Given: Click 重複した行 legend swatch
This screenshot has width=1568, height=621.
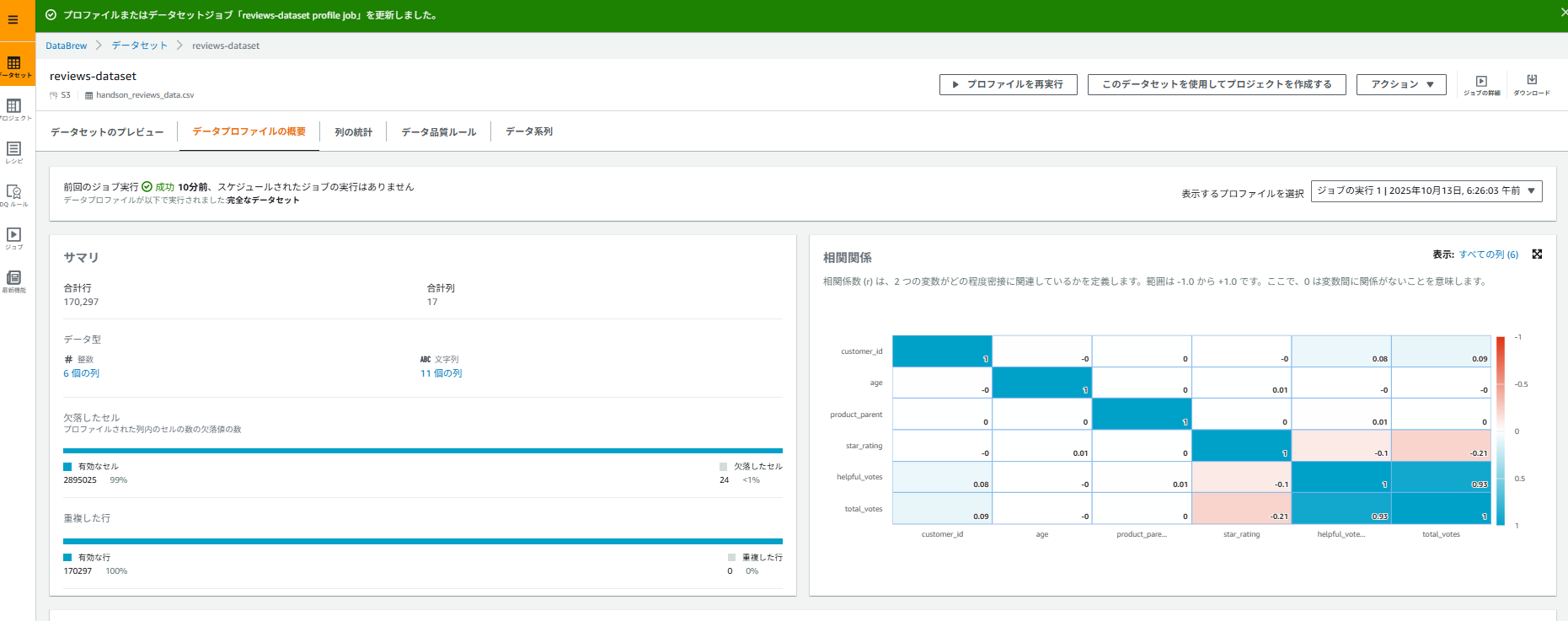Looking at the screenshot, I should click(x=731, y=558).
